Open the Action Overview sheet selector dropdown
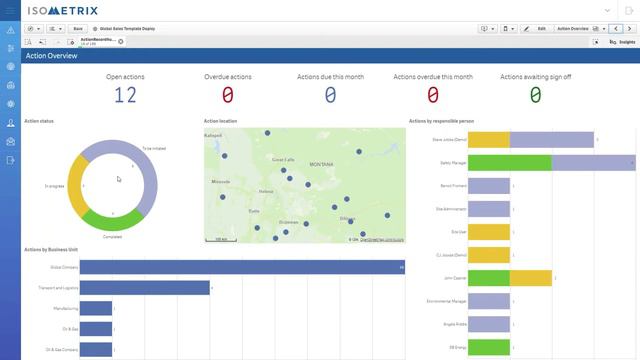This screenshot has width=640, height=360. point(581,29)
